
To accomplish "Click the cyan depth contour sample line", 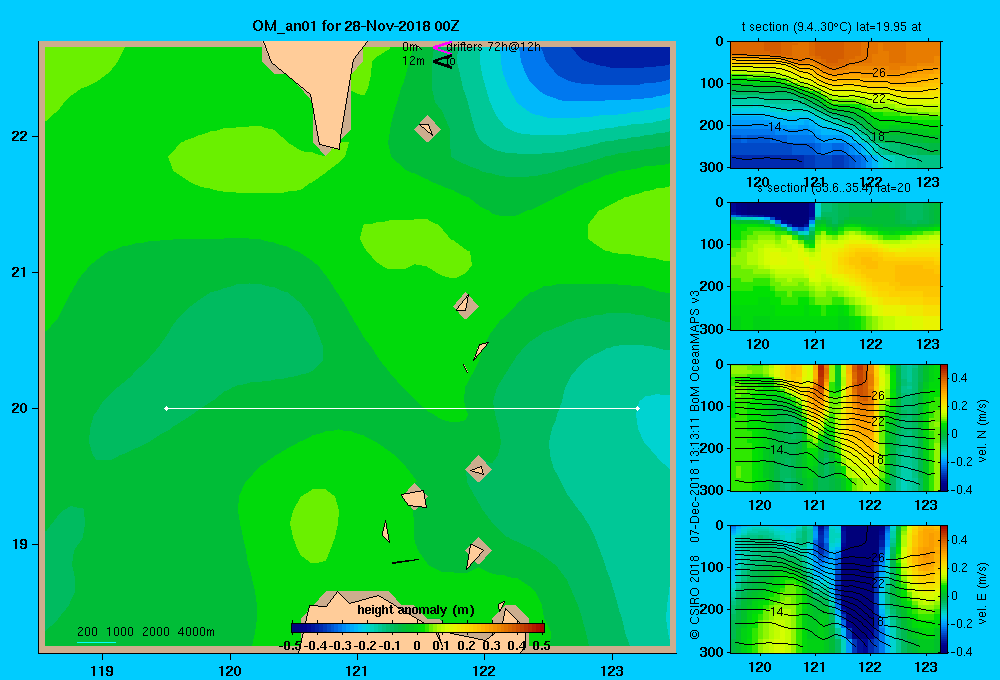I will point(96,642).
